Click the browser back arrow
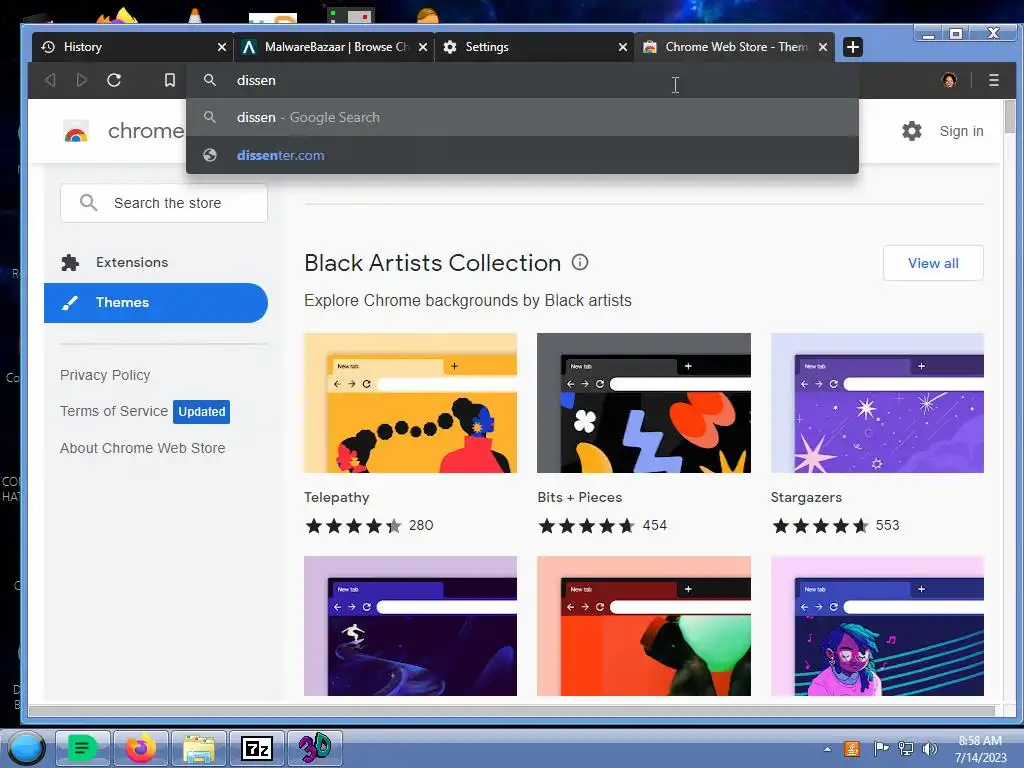The height and width of the screenshot is (768, 1024). 50,80
